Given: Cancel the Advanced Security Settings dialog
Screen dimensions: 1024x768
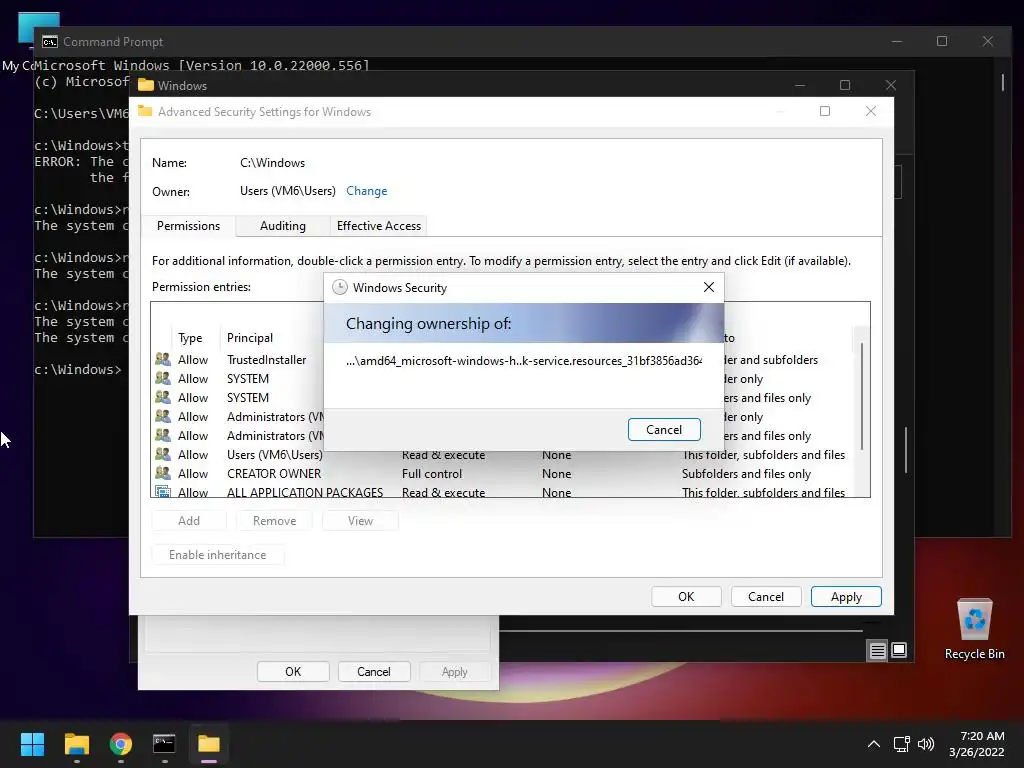Looking at the screenshot, I should [x=765, y=597].
